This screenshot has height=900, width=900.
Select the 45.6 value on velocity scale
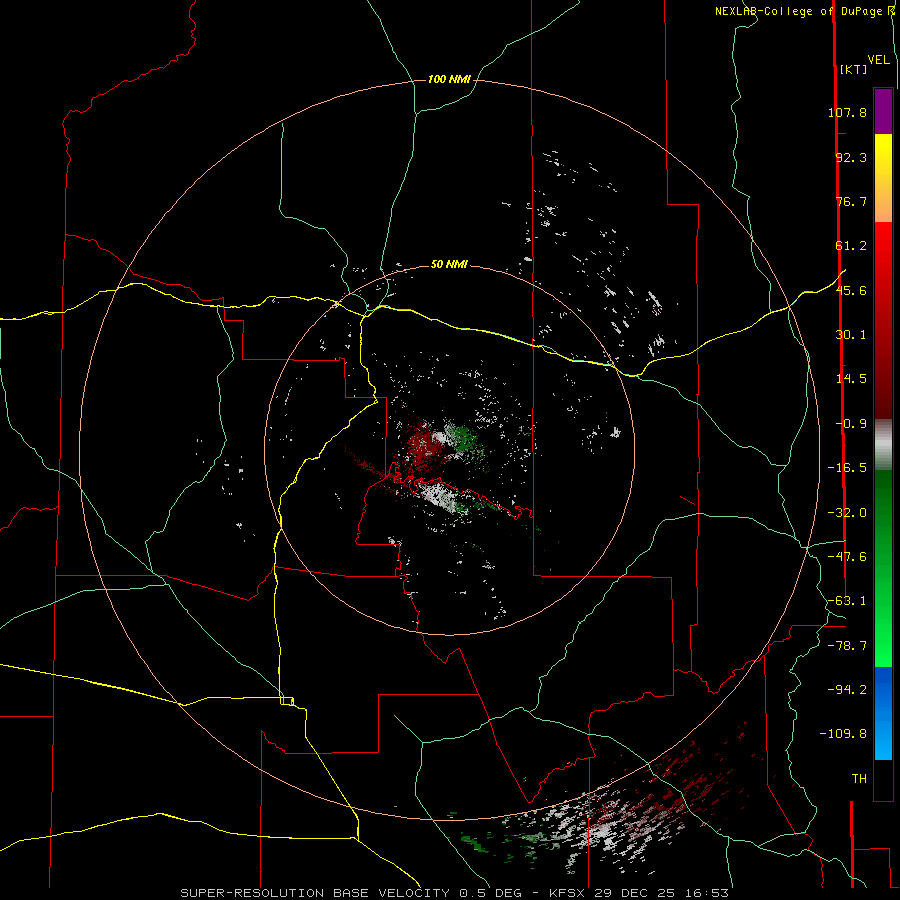(x=851, y=290)
